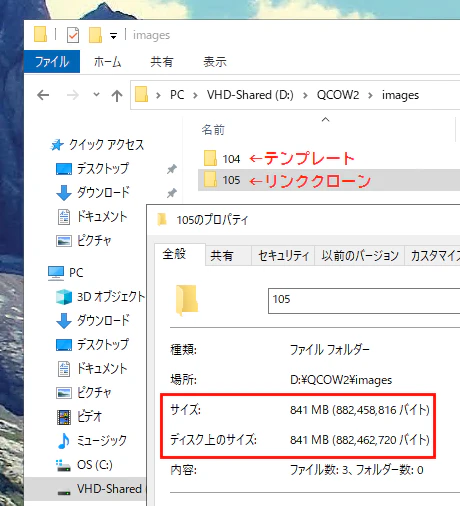The width and height of the screenshot is (460, 506).
Task: Open セキュリティ tab in properties dialog
Action: pos(283,256)
